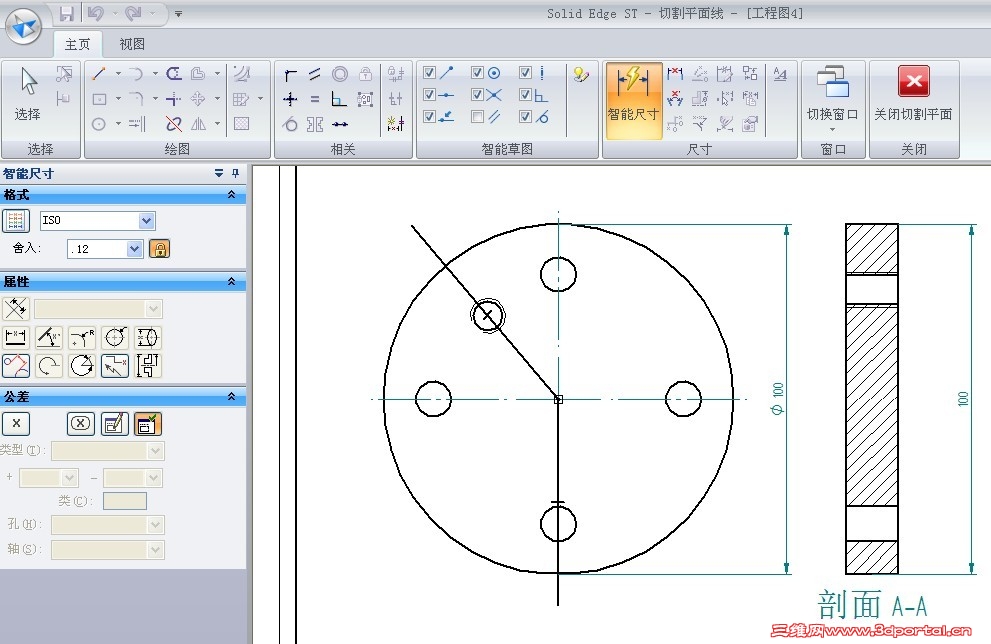Click the rounding lock icon beside 舍入
Viewport: 991px width, 644px height.
click(160, 249)
